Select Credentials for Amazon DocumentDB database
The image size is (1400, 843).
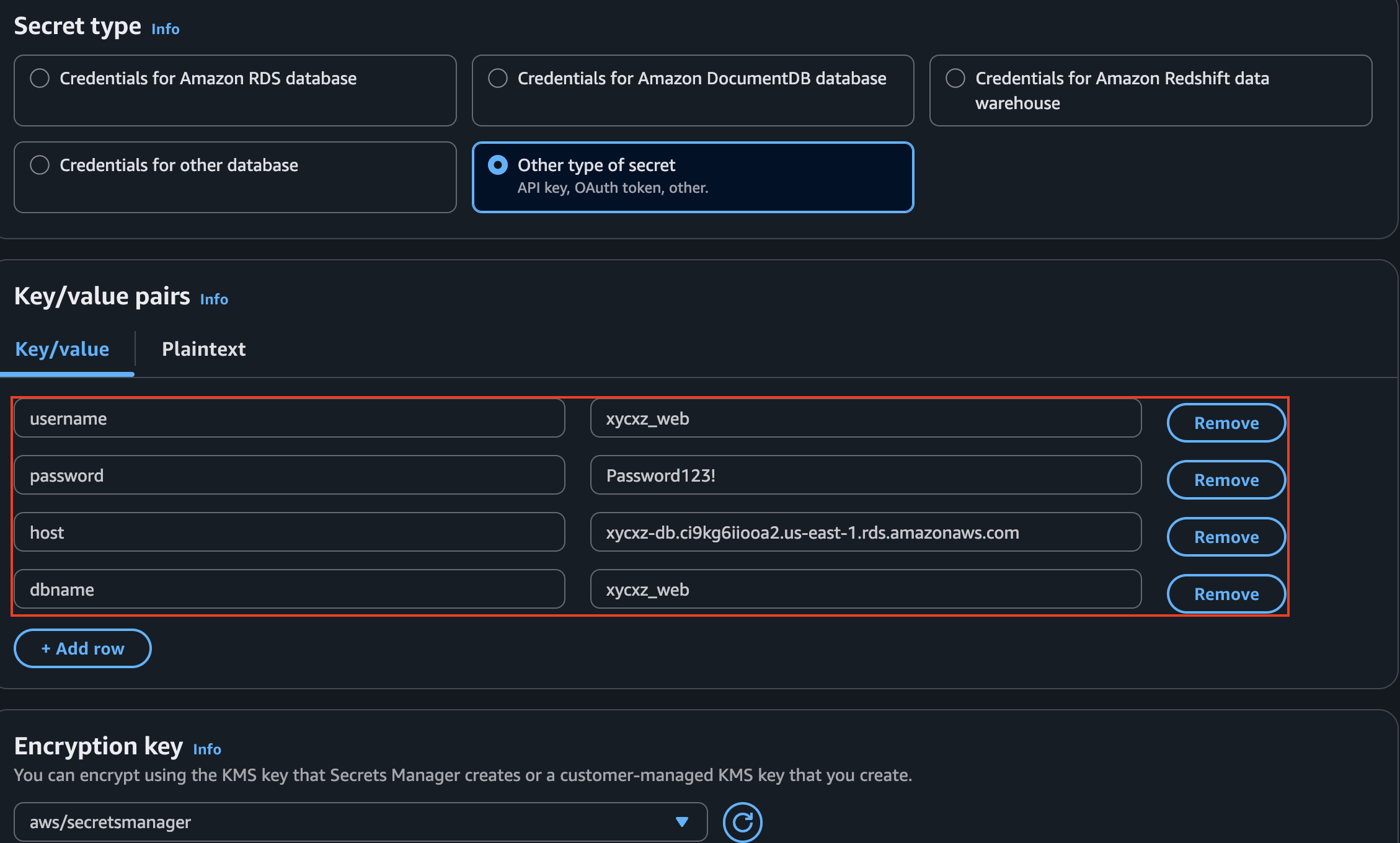tap(498, 78)
